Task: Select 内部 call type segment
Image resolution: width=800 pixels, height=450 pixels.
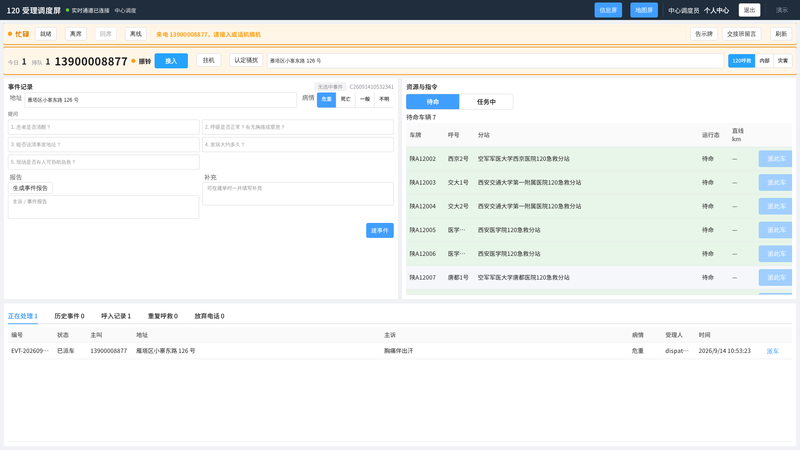Action: (x=764, y=61)
